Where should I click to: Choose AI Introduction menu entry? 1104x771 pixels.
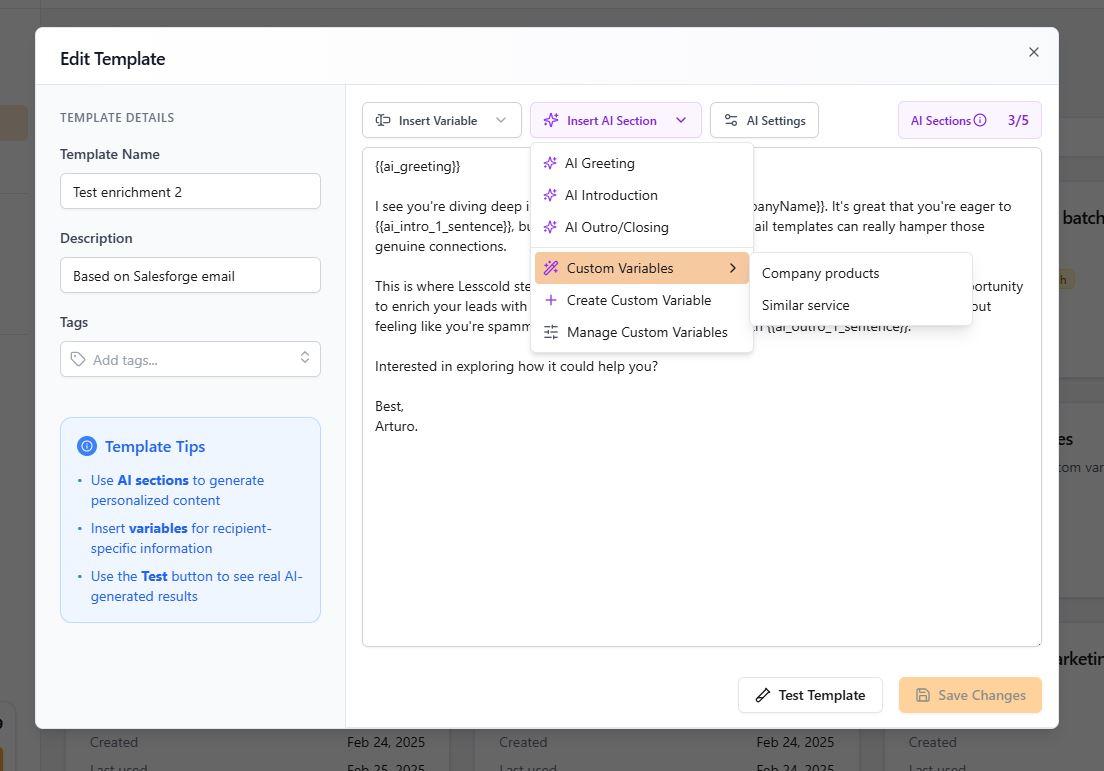(641, 195)
